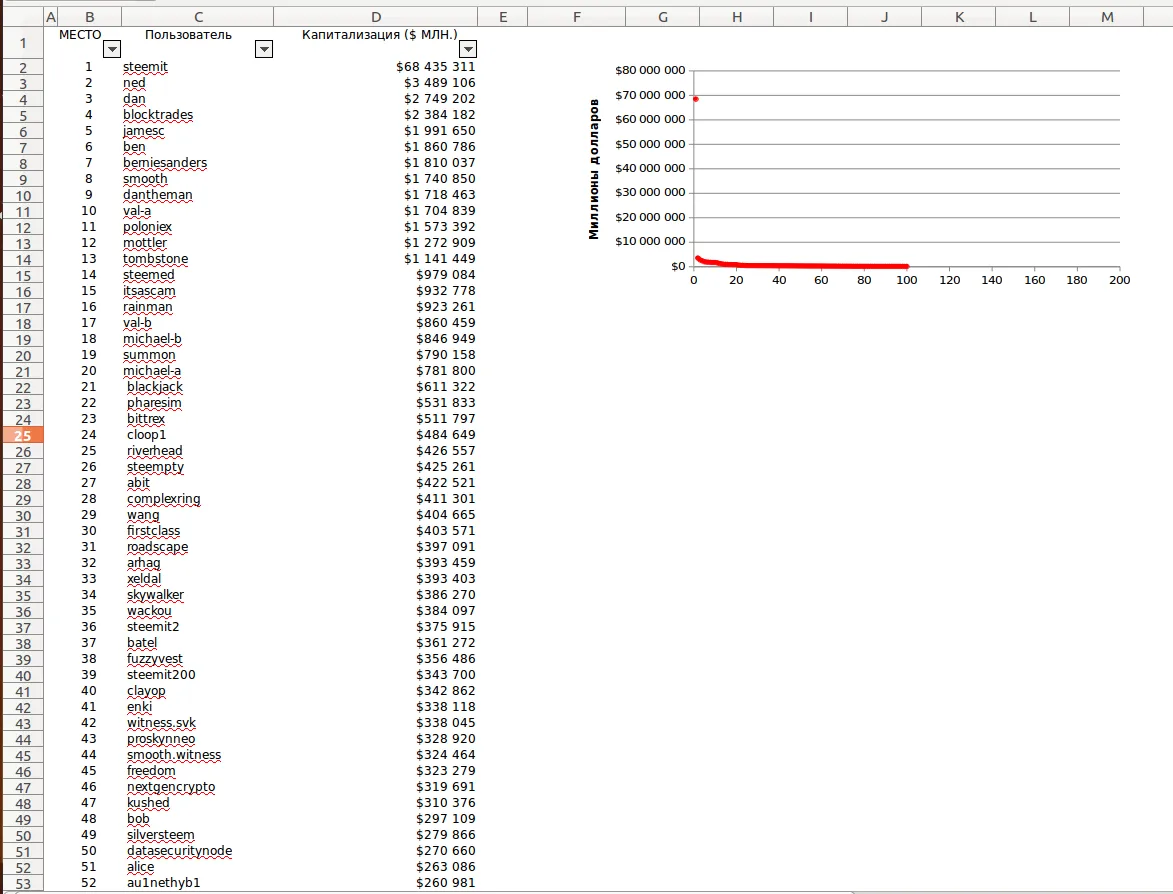Screen dimensions: 1173x894
Task: Click the cloop1 user cell
Action: [147, 435]
